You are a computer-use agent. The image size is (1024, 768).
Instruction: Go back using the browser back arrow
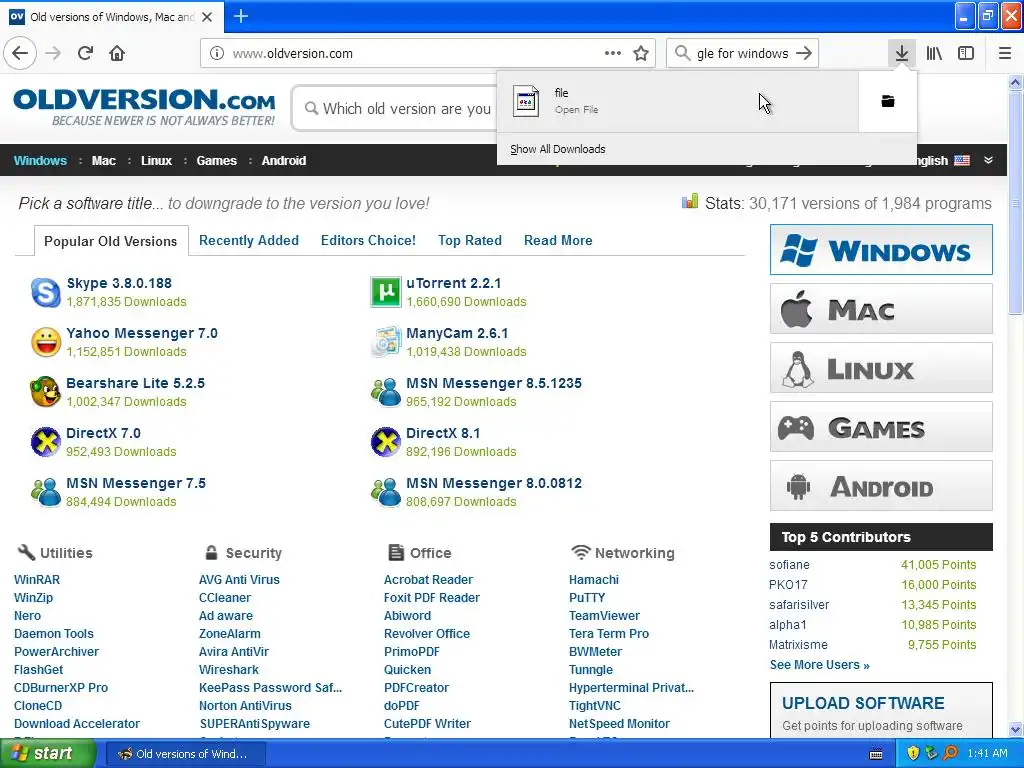(20, 54)
